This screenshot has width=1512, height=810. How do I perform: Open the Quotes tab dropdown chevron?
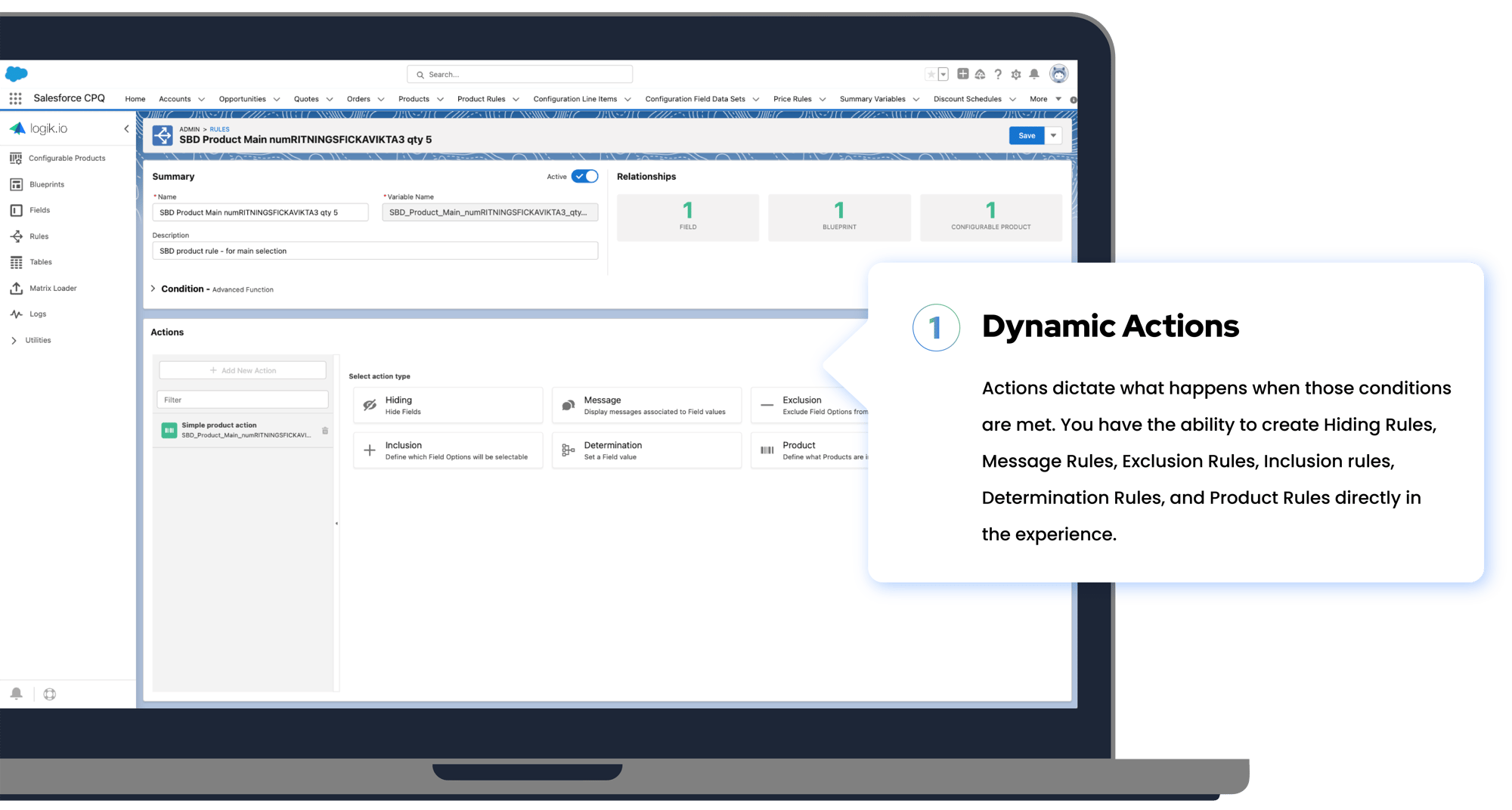pos(330,99)
